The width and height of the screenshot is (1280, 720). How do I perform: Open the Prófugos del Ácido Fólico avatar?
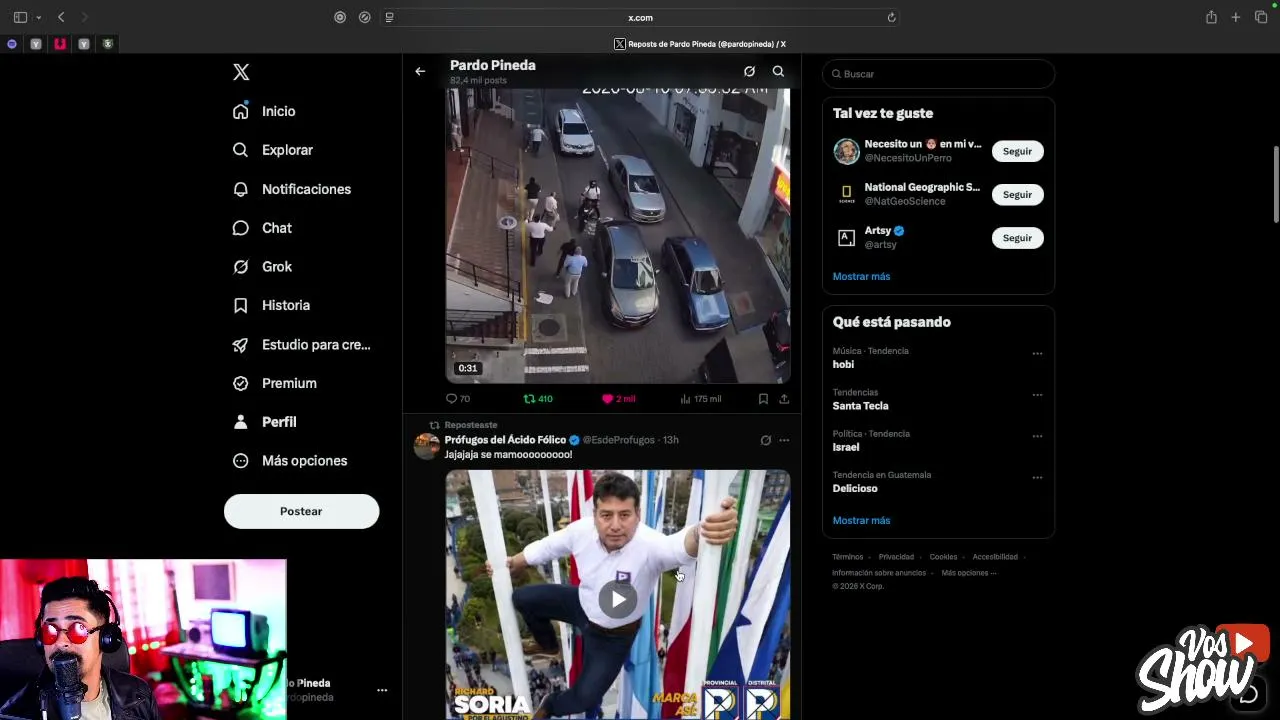click(x=427, y=446)
